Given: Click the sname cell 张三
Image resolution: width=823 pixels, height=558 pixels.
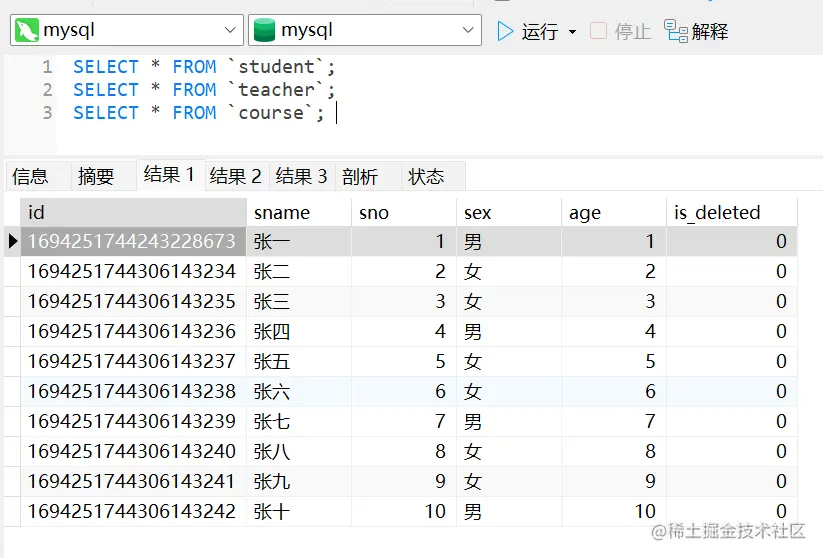Looking at the screenshot, I should [299, 301].
